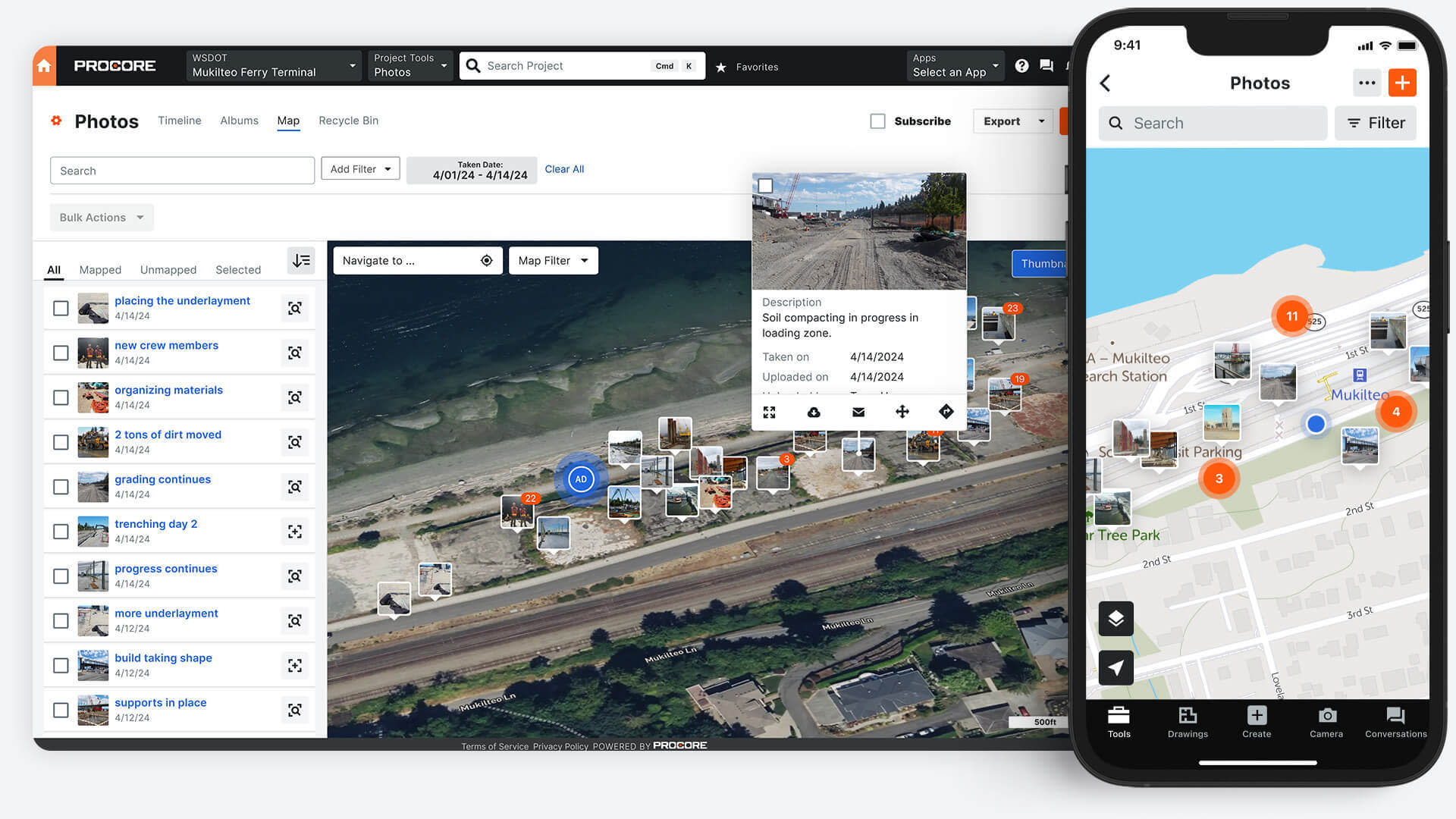This screenshot has width=1456, height=819.
Task: Switch to the Albums tab
Action: [238, 120]
